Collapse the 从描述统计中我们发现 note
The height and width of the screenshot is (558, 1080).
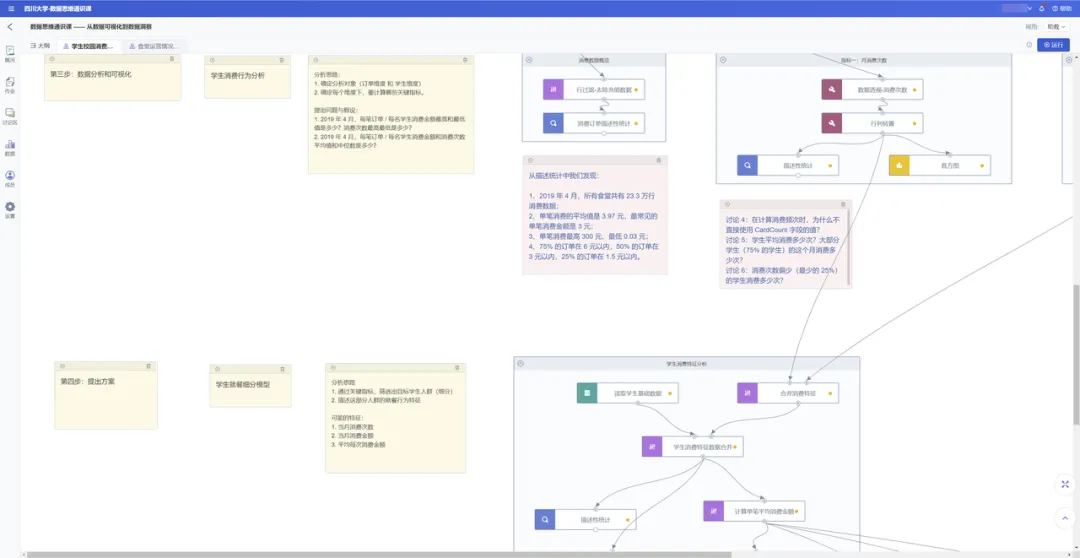click(x=529, y=160)
